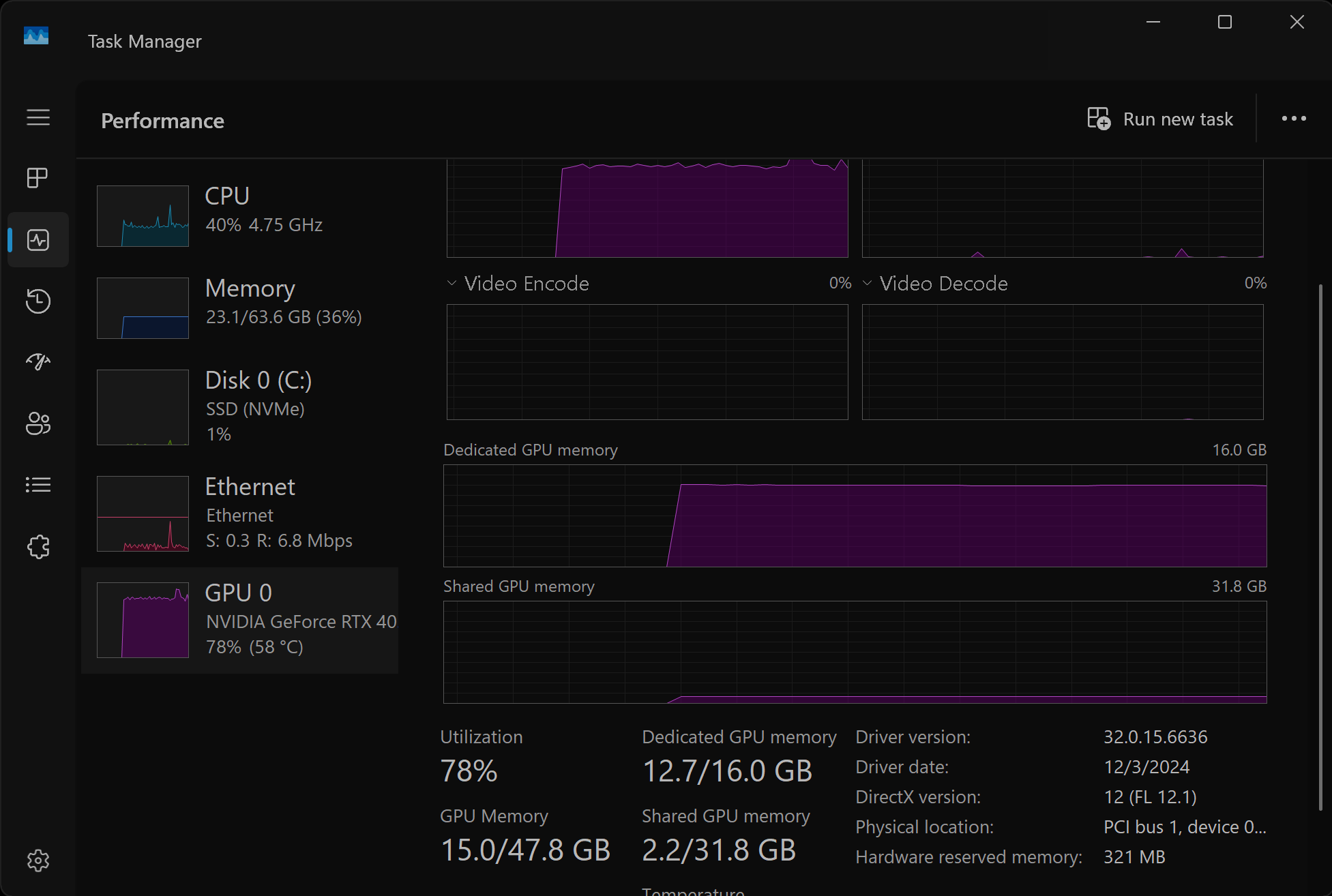1332x896 pixels.
Task: Expand the Video Decode engine dropdown
Action: [x=868, y=283]
